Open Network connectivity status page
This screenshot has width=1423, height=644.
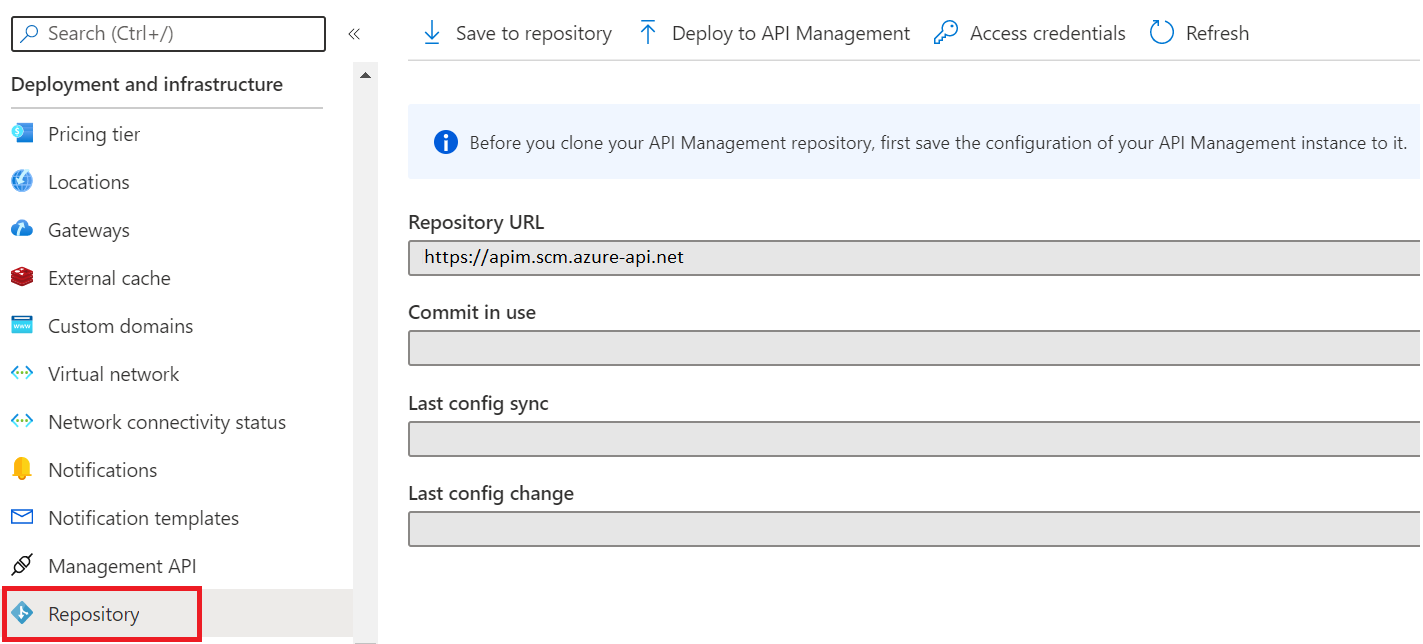click(167, 422)
